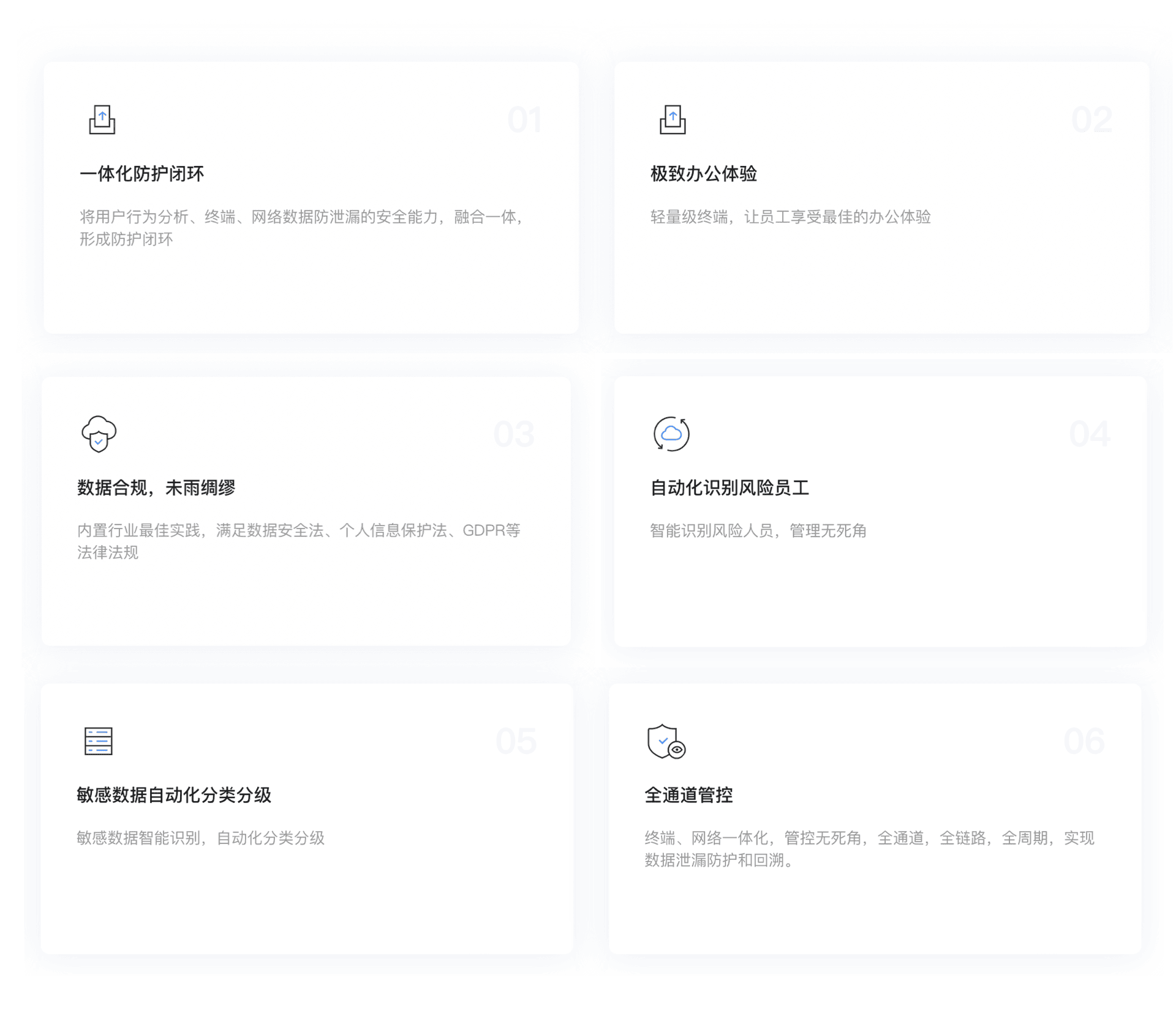Click the faint number 04 on the card
Image resolution: width=1176 pixels, height=1010 pixels.
coord(1090,434)
